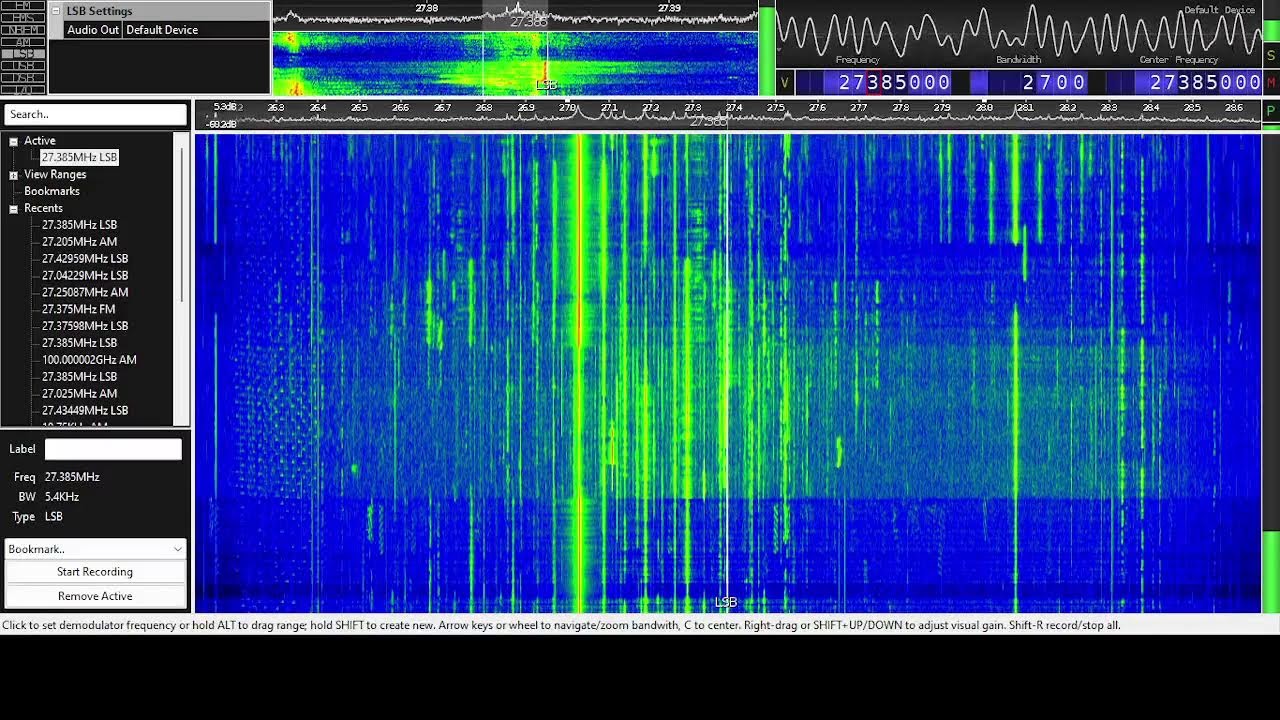The width and height of the screenshot is (1280, 720).
Task: Select the FM demodulator mode
Action: 23,5
